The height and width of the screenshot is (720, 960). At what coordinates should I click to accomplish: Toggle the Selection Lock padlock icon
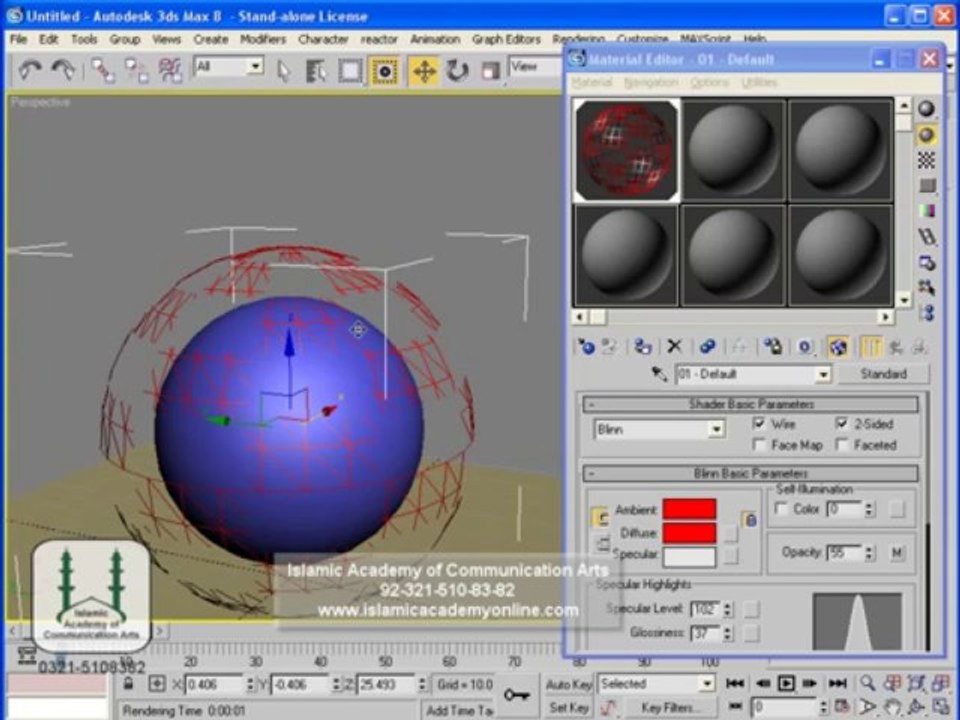click(x=127, y=684)
